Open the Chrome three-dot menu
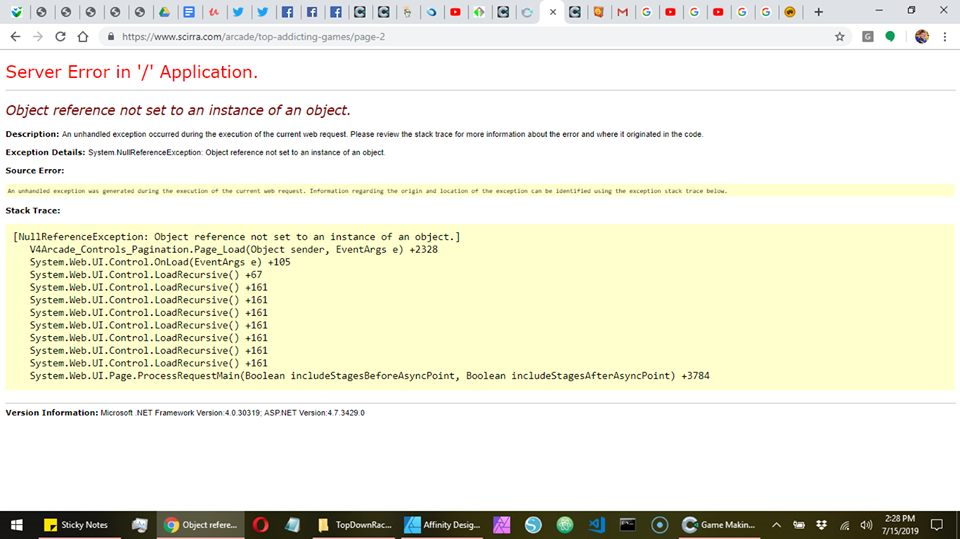Viewport: 960px width, 539px height. click(945, 36)
